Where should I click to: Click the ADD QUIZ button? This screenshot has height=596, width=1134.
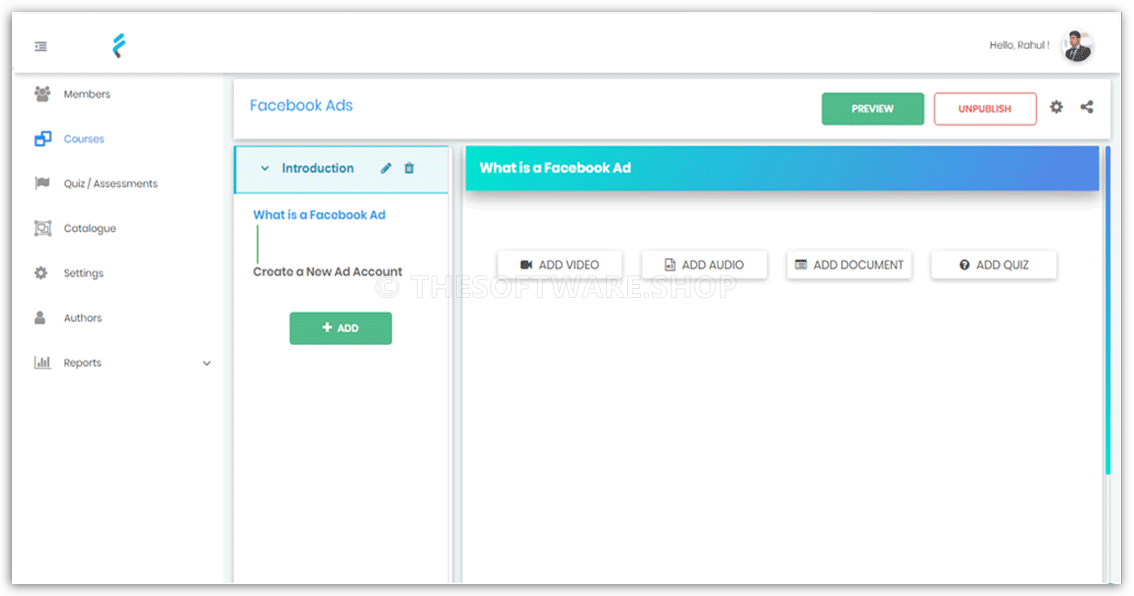993,265
